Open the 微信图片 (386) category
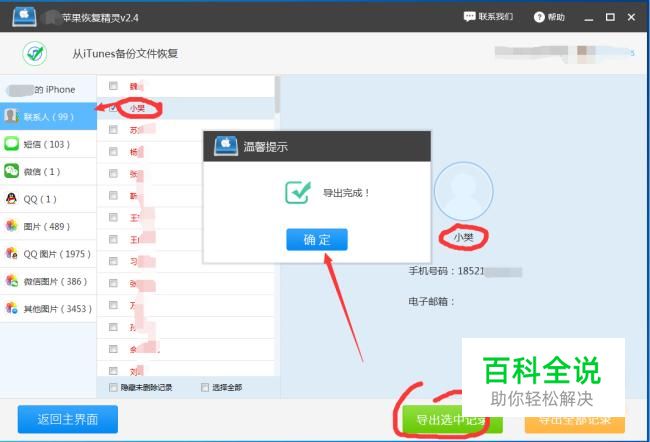 tap(48, 281)
